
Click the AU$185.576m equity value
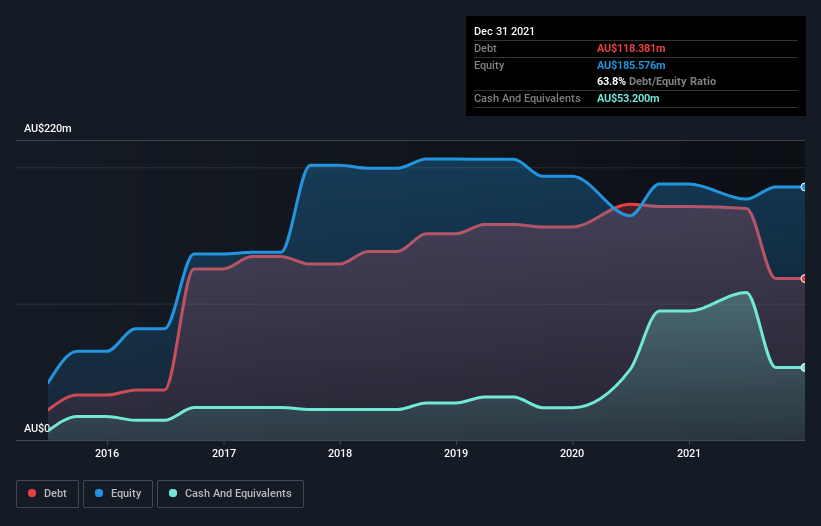631,65
